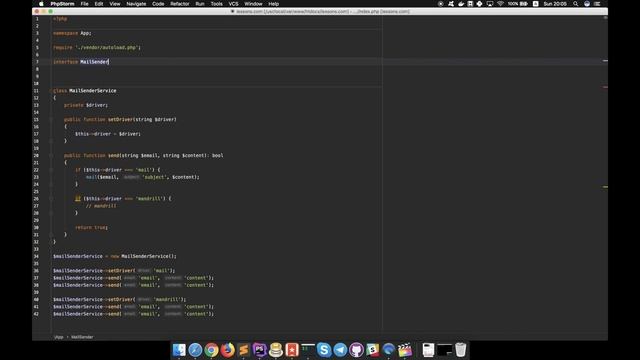Place cursor after 'interface MailSender' on line 7
The image size is (640, 360).
(x=109, y=62)
